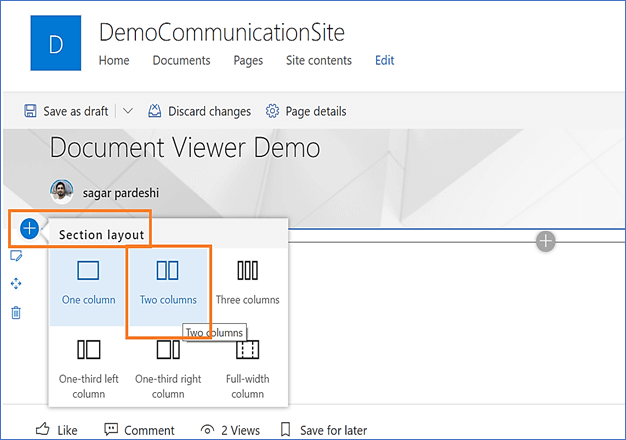Open Site contents in navigation
The width and height of the screenshot is (626, 440).
(x=319, y=61)
